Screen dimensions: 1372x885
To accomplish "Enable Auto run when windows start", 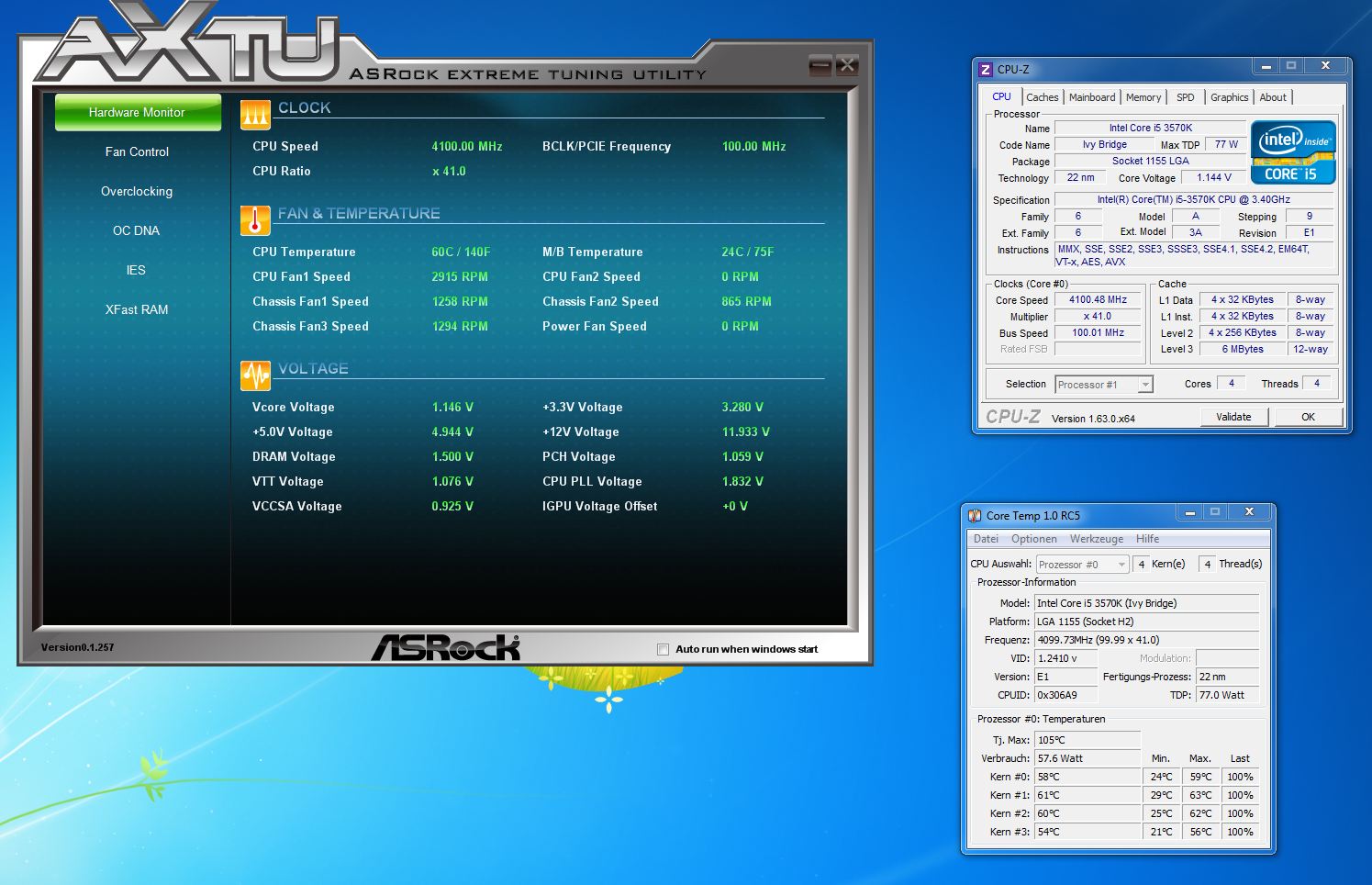I will click(663, 649).
